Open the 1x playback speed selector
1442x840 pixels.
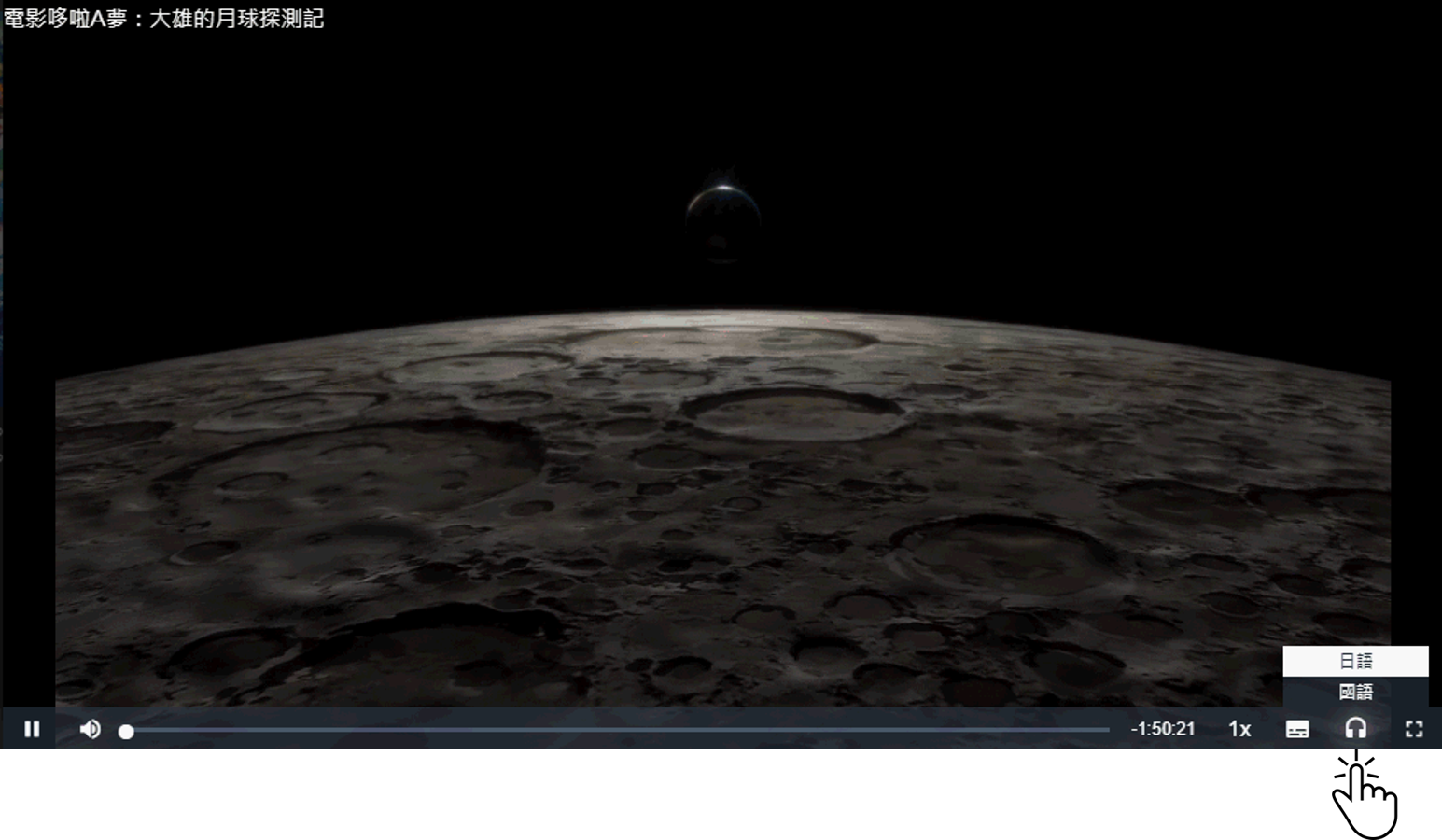(x=1239, y=729)
